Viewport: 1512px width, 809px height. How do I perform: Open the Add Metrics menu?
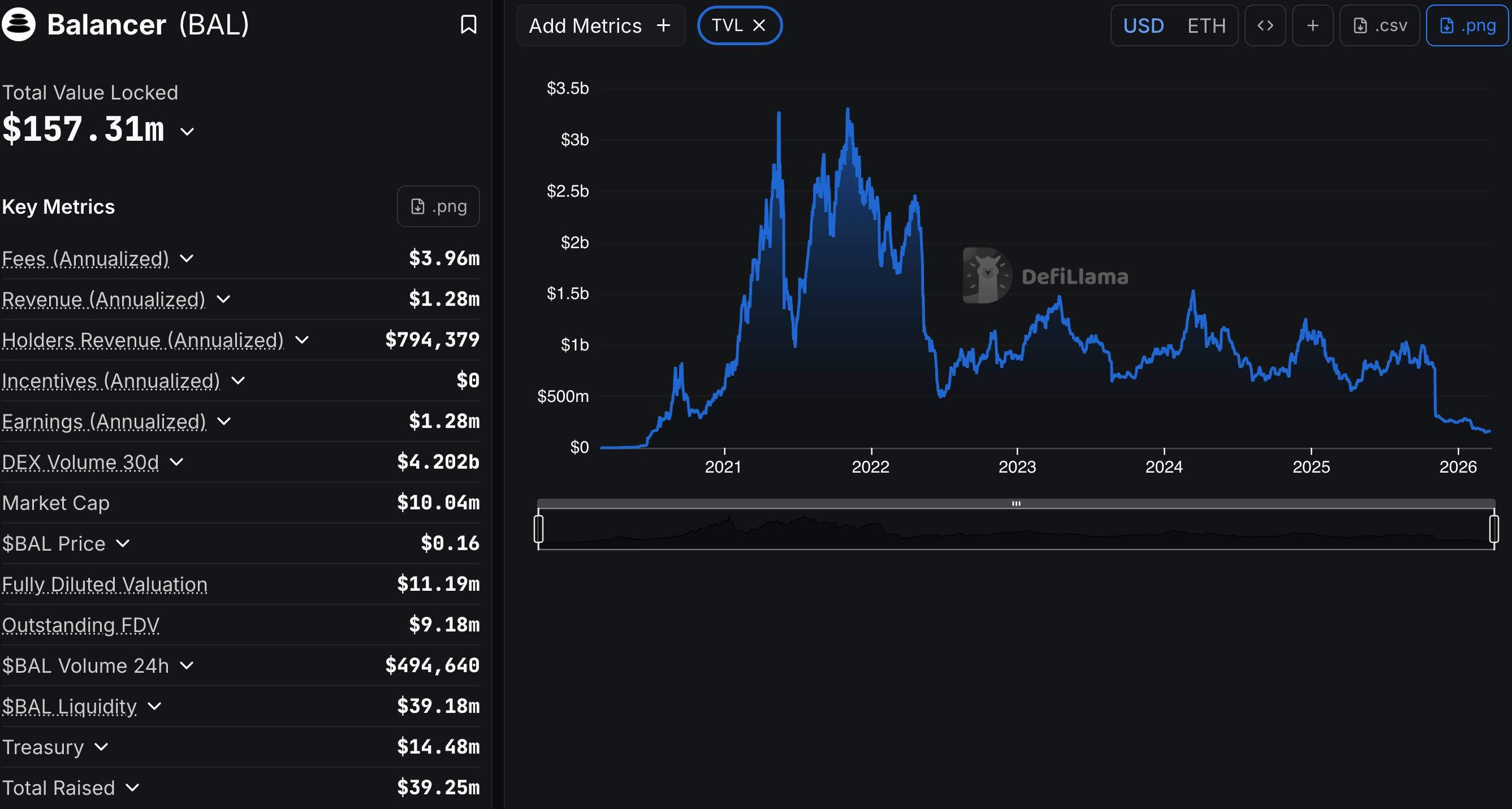[600, 26]
